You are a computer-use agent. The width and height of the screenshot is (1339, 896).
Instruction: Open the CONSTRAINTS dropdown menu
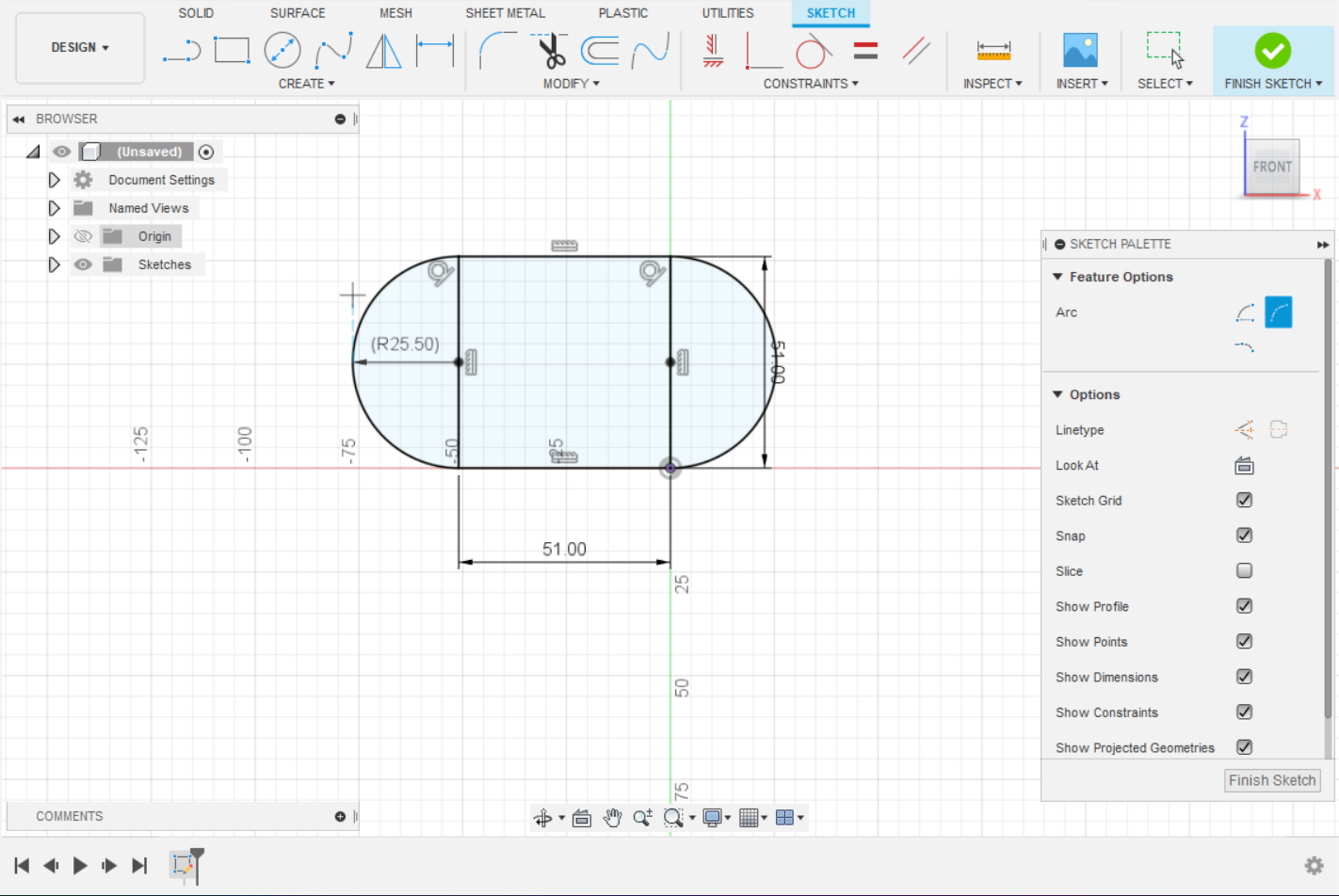coord(810,84)
